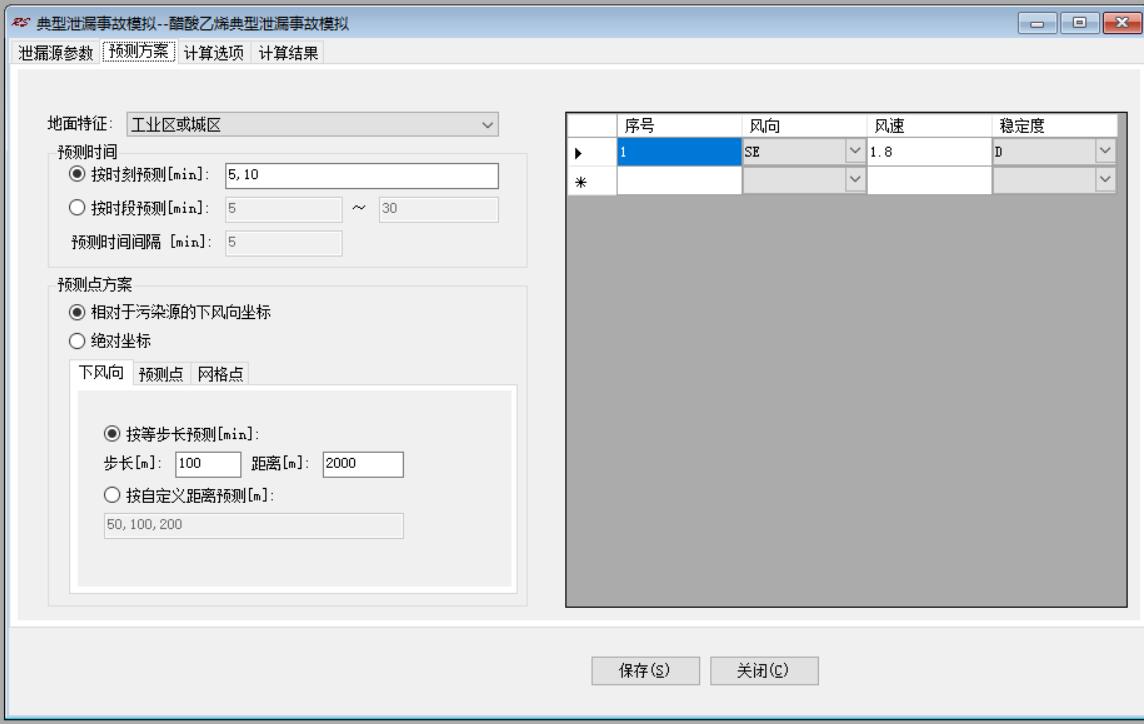Switch to the 泄漏源参数 tab
Viewport: 1144px width, 724px height.
pyautogui.click(x=55, y=53)
